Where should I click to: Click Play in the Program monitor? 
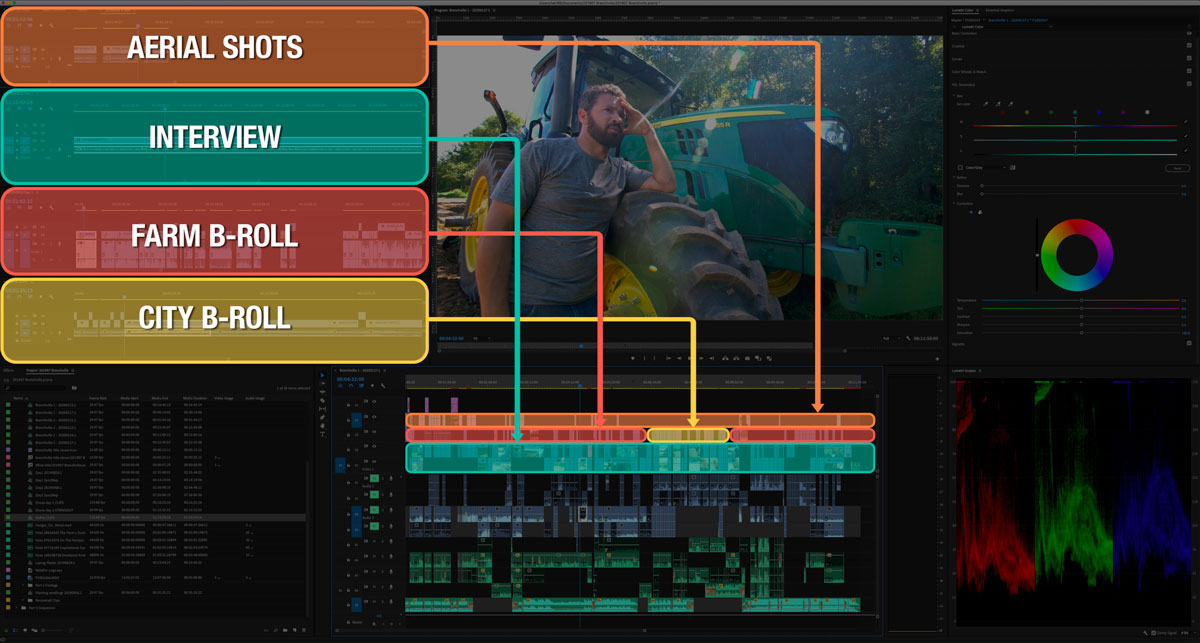690,358
